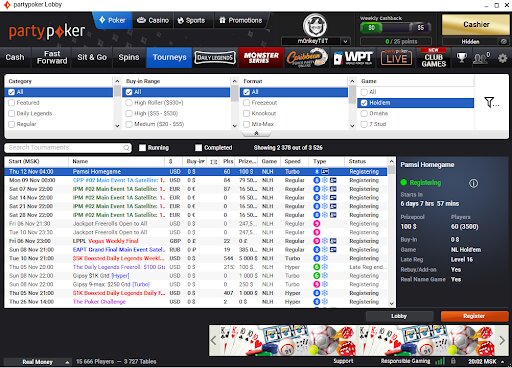Screen dimensions: 512x368
Task: Switch to the Sit & Go tab
Action: (92, 57)
